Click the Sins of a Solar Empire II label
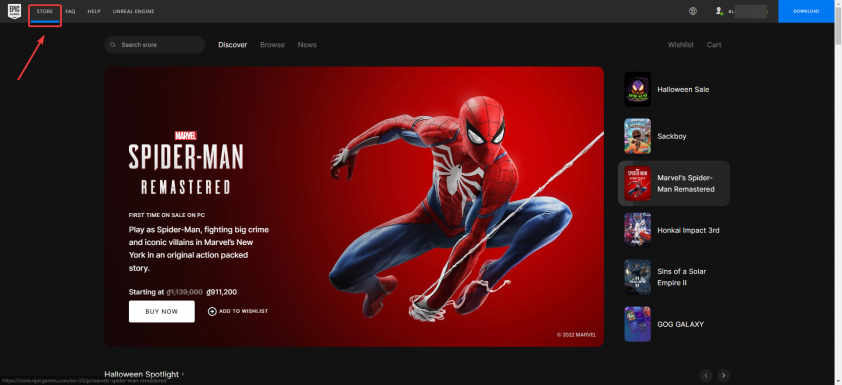The image size is (842, 385). pyautogui.click(x=681, y=277)
